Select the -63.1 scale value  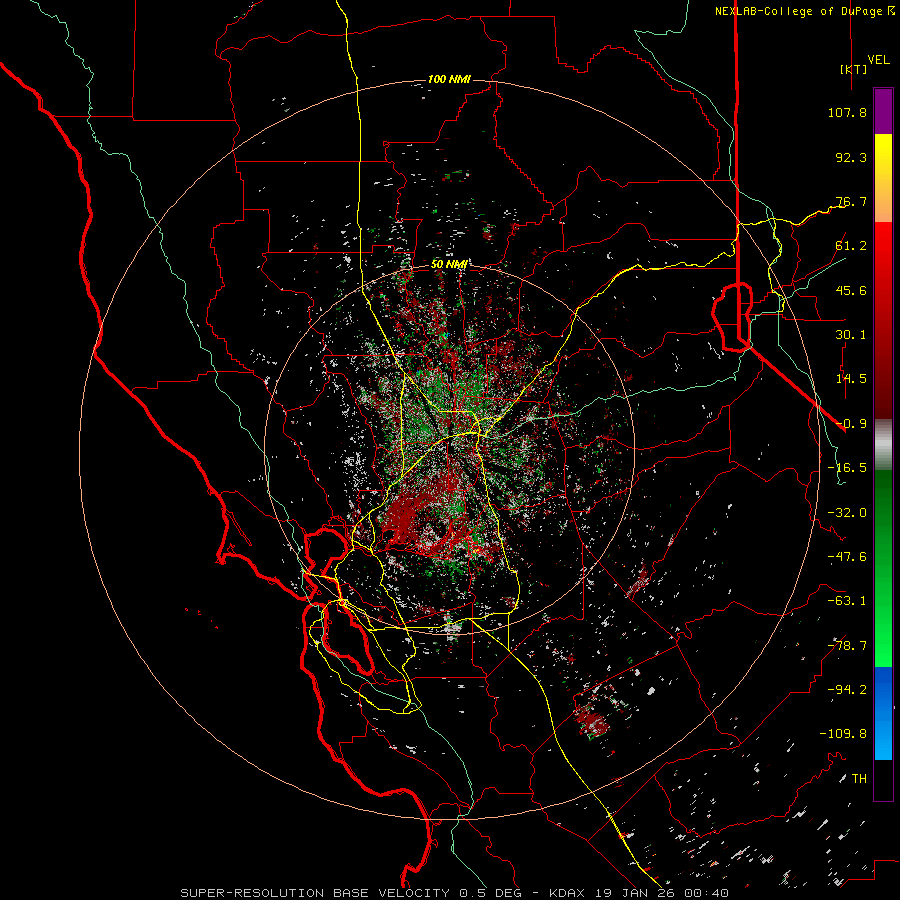pyautogui.click(x=847, y=601)
